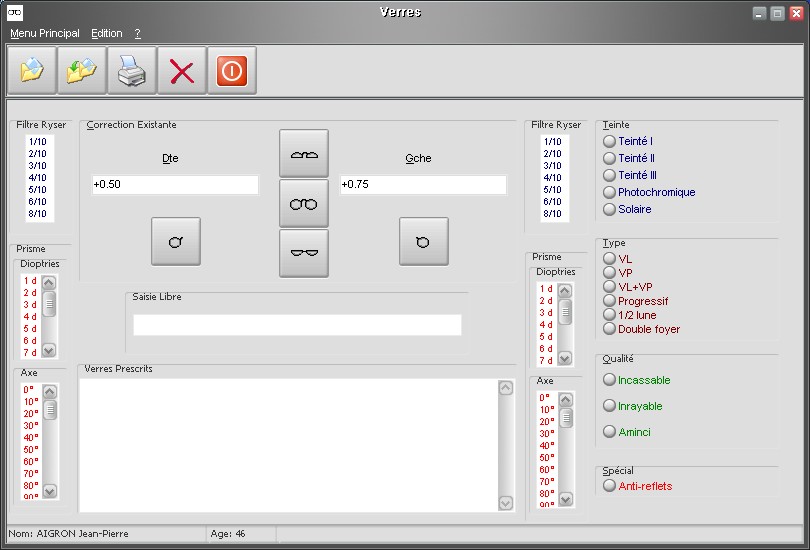Click down arrow of Verres Prescrits scrollbar
Screen dimensions: 810x550
tap(506, 502)
